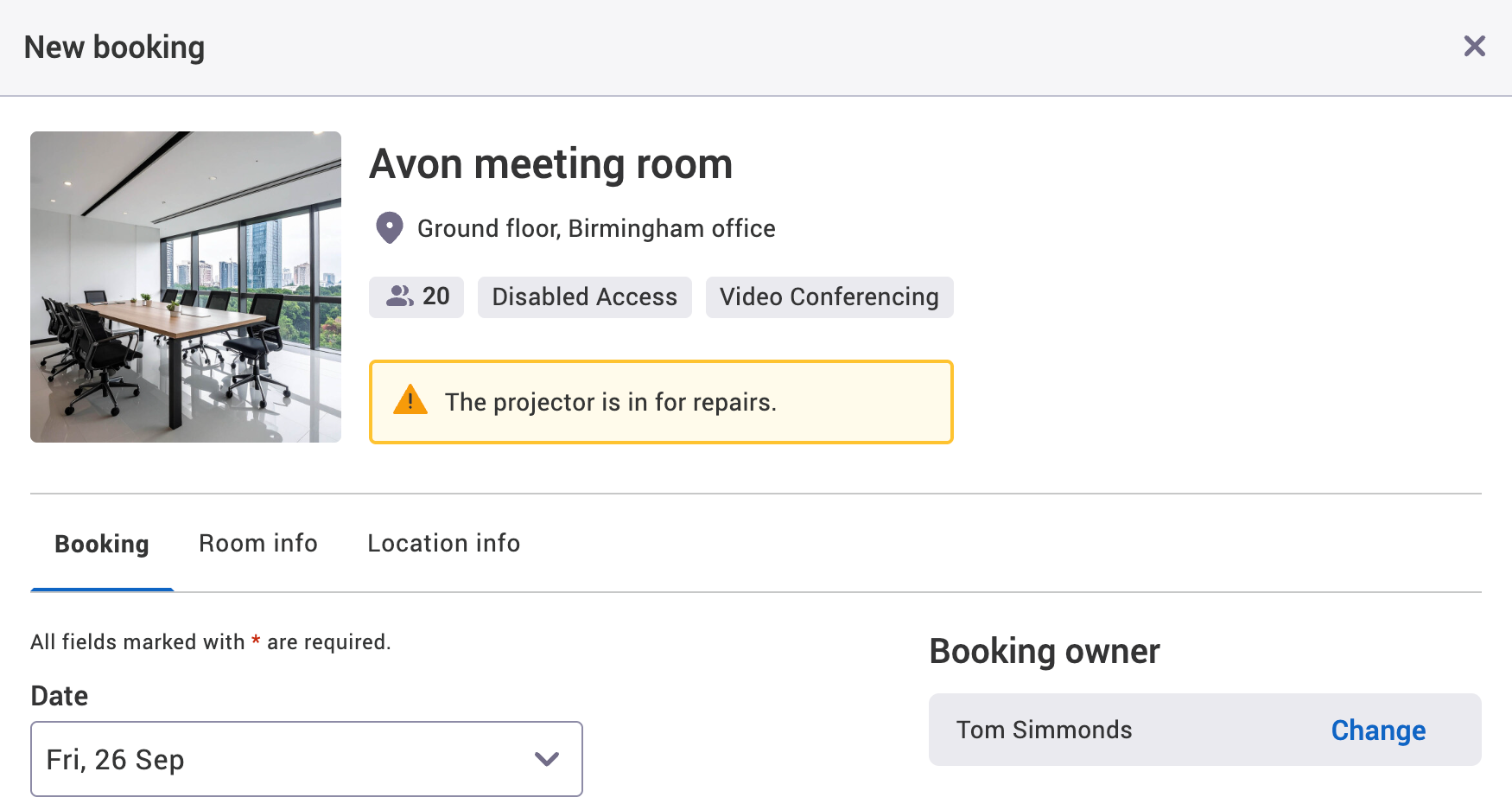This screenshot has width=1512, height=810.
Task: Click the 20 capacity badge
Action: pos(416,297)
